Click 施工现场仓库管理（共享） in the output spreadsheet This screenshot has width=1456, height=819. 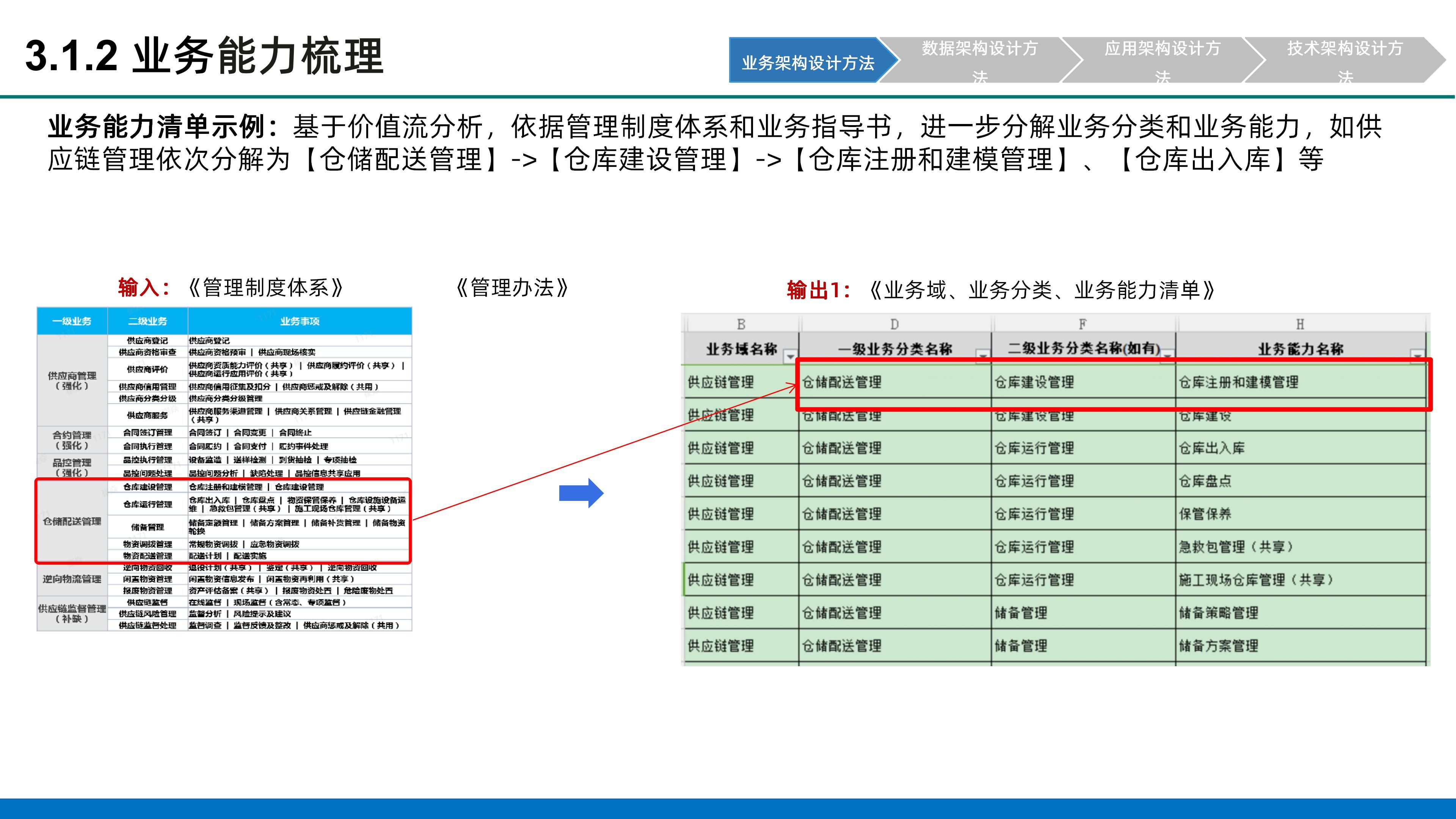coord(1300,579)
